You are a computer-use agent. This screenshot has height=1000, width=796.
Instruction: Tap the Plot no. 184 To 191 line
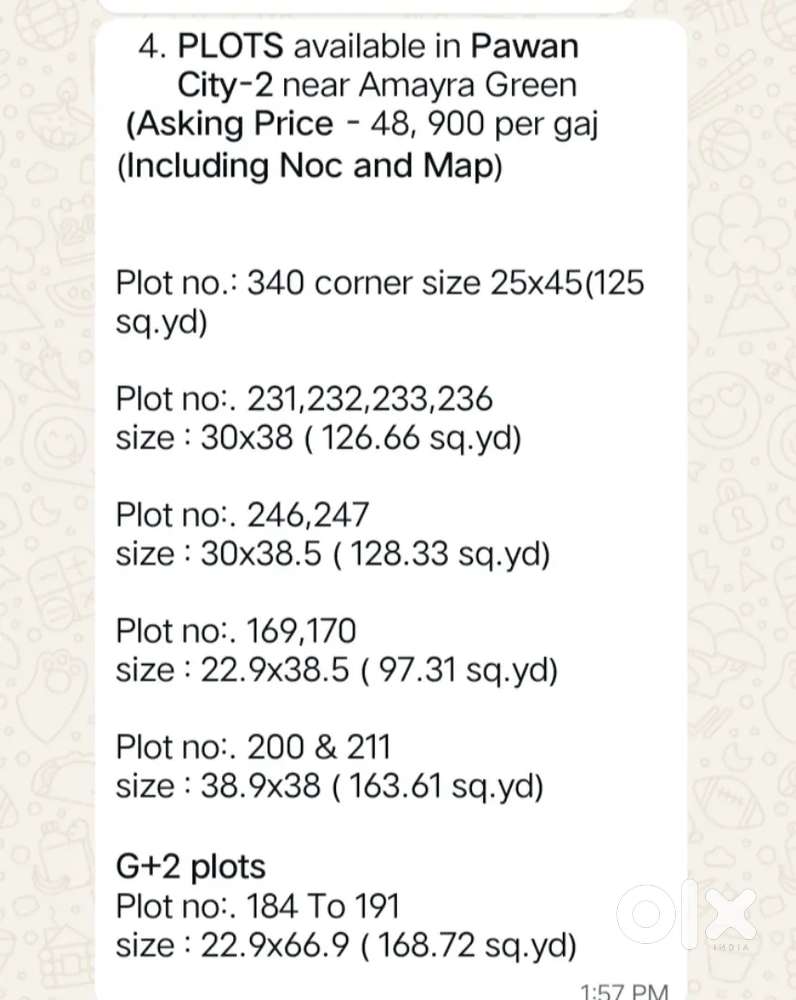pos(258,906)
